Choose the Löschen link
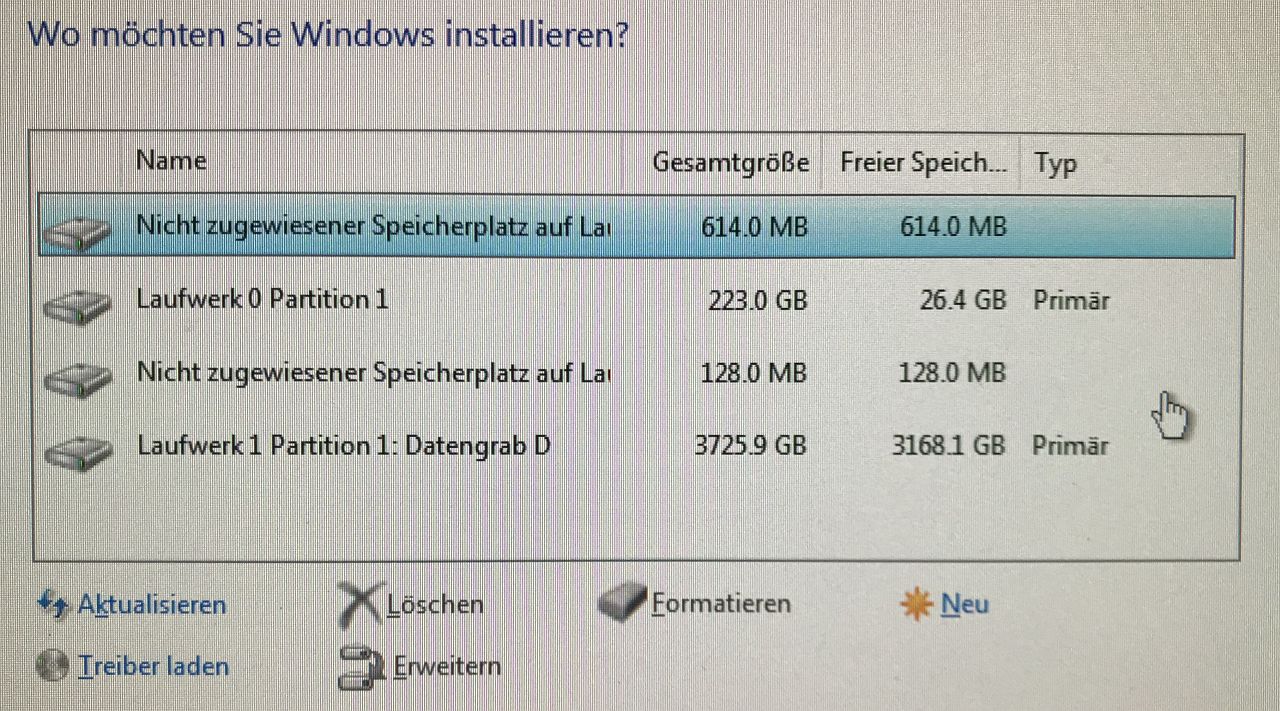Image resolution: width=1280 pixels, height=711 pixels. pyautogui.click(x=435, y=604)
